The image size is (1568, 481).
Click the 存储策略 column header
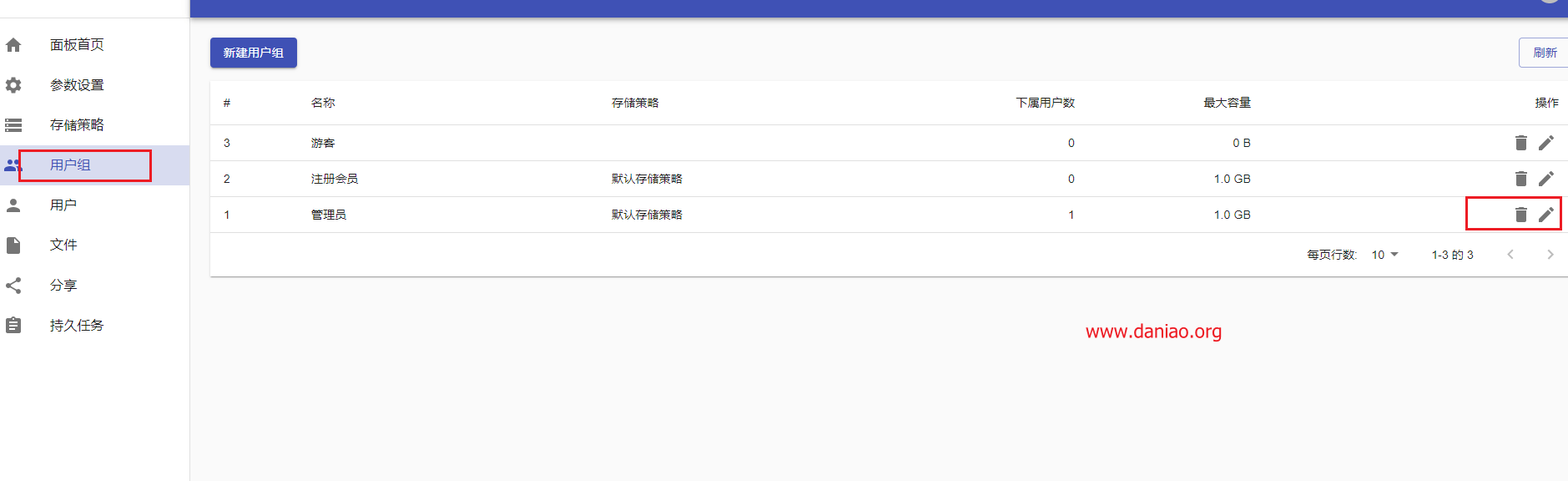click(635, 103)
